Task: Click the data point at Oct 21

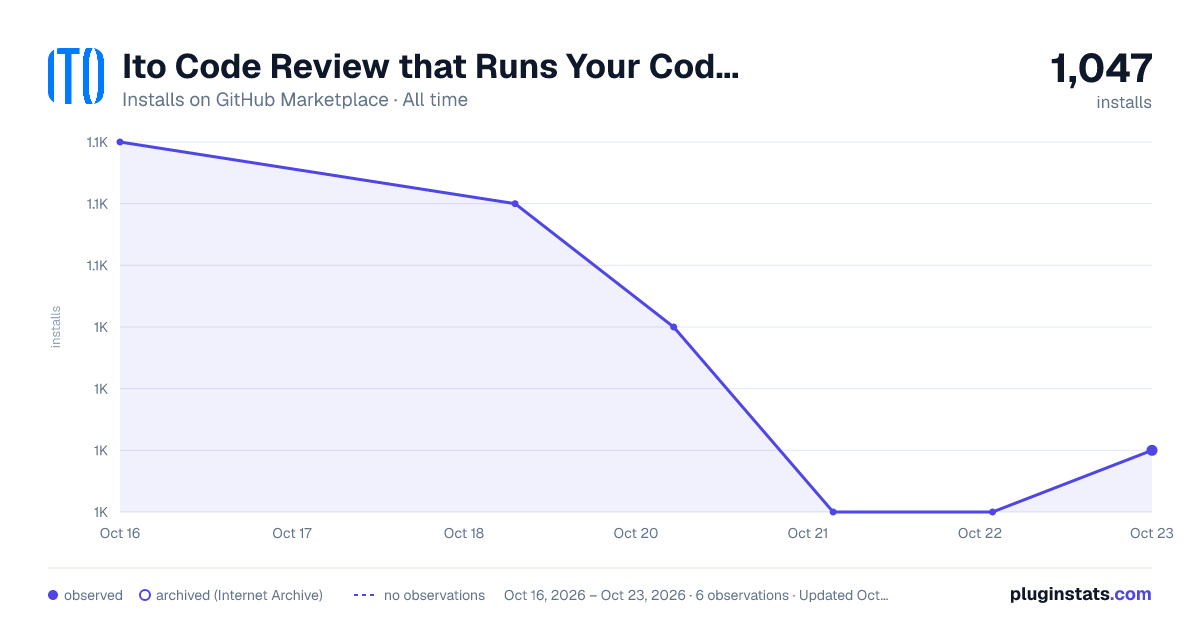Action: click(833, 512)
